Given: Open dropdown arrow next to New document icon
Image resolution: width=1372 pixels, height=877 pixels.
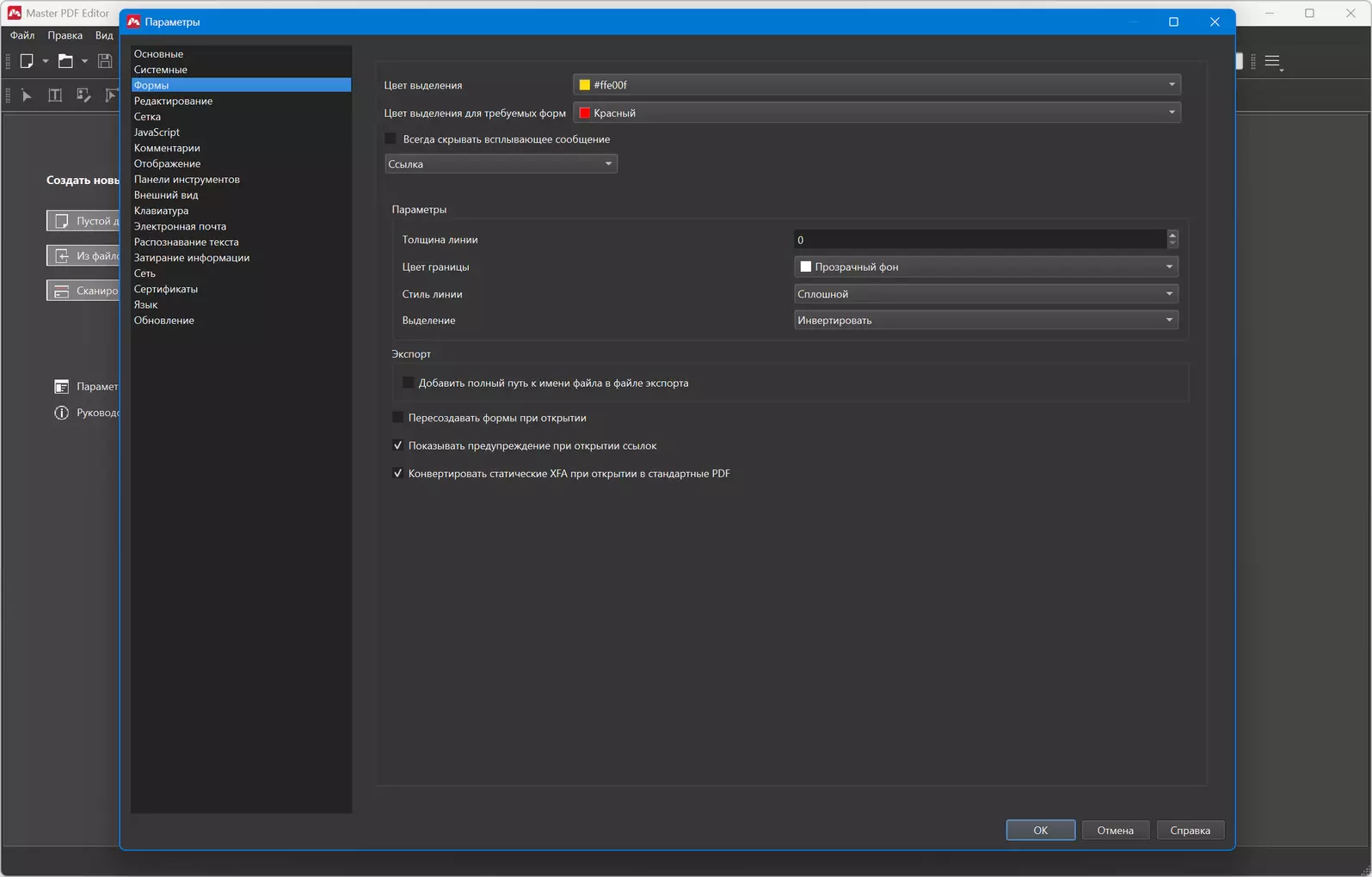Looking at the screenshot, I should (x=46, y=61).
